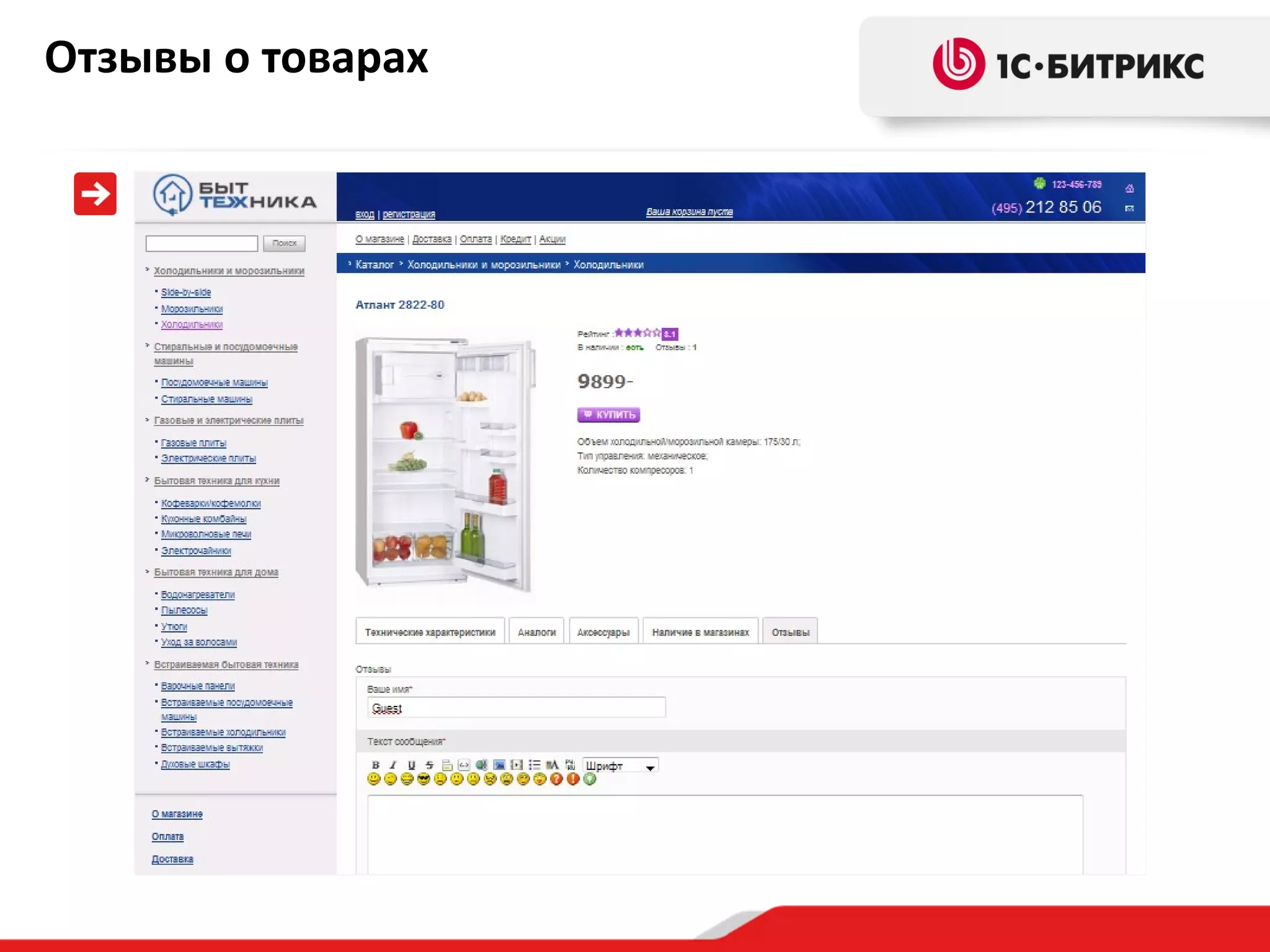Open Духовые шкафы category
The height and width of the screenshot is (952, 1270).
pyautogui.click(x=195, y=764)
